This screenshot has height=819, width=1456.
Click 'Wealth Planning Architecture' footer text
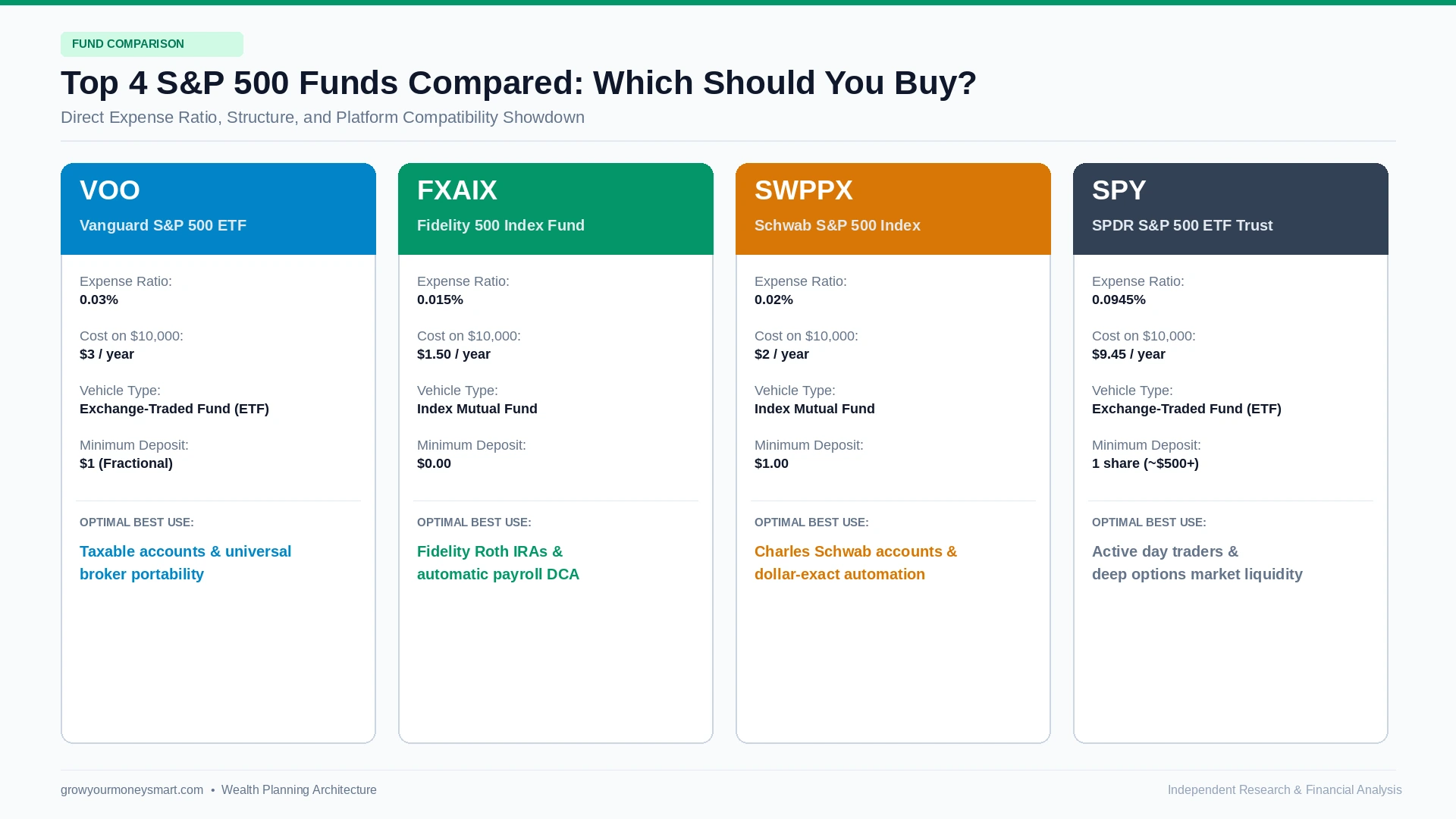(299, 790)
